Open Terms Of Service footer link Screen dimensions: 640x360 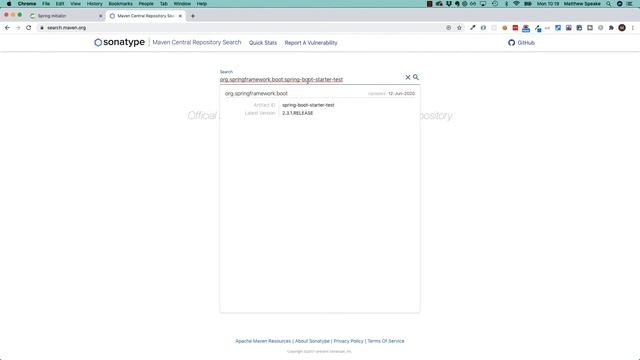pyautogui.click(x=386, y=341)
